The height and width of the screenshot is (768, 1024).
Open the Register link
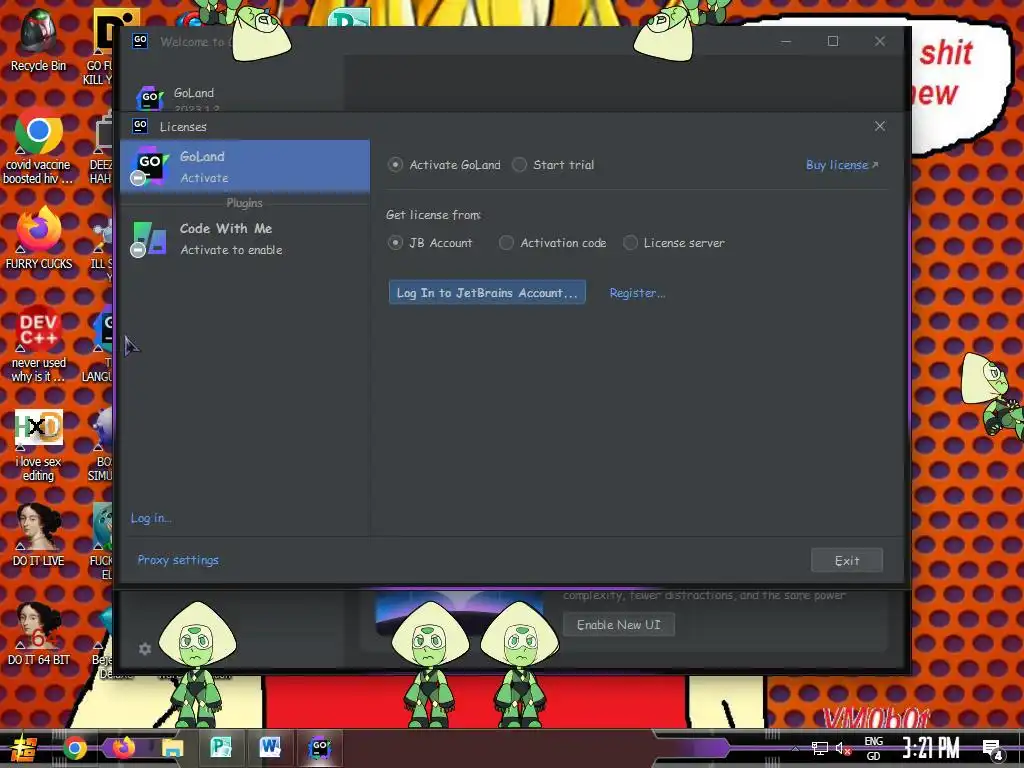click(637, 293)
